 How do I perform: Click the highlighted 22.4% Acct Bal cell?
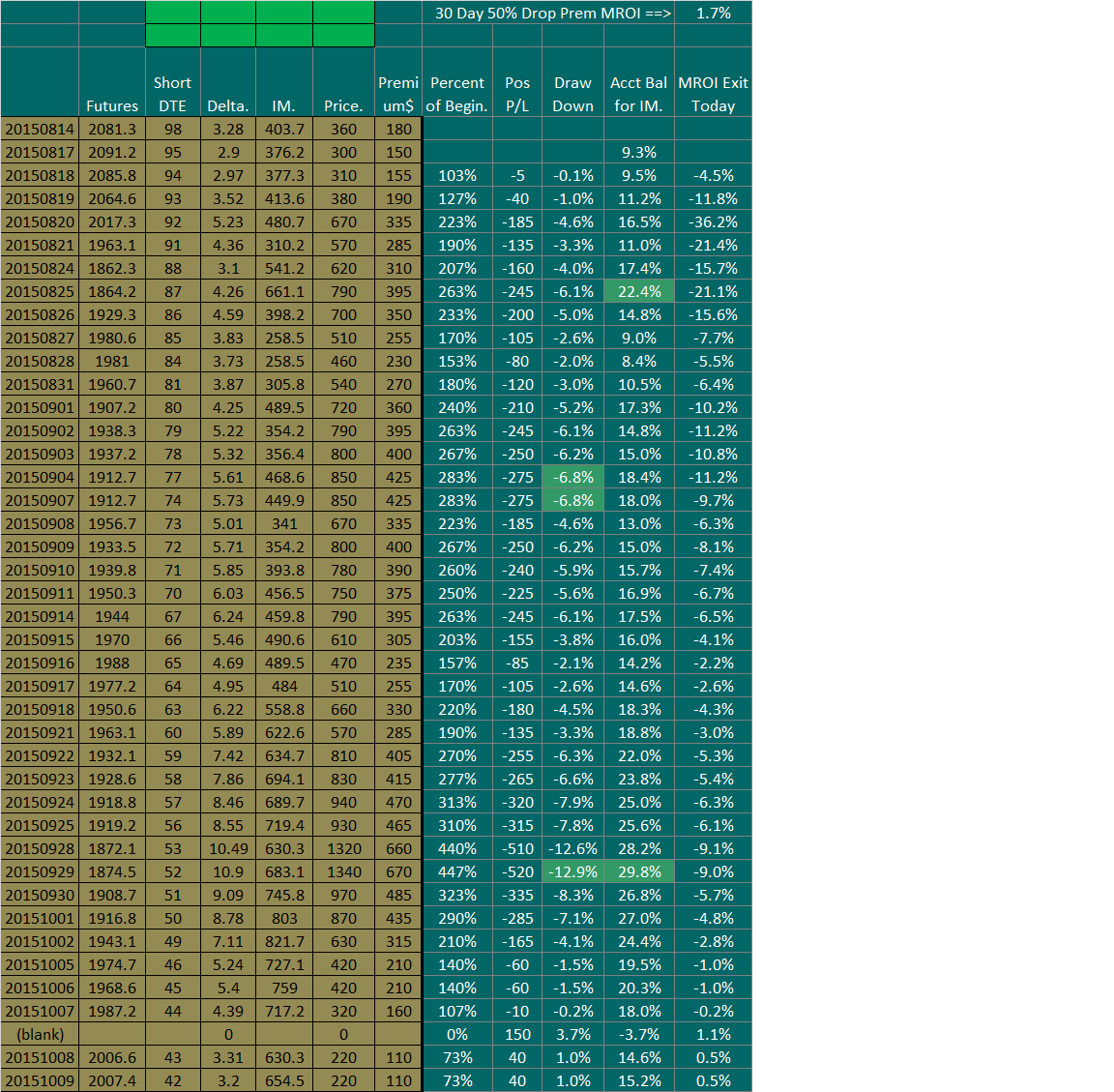[638, 292]
